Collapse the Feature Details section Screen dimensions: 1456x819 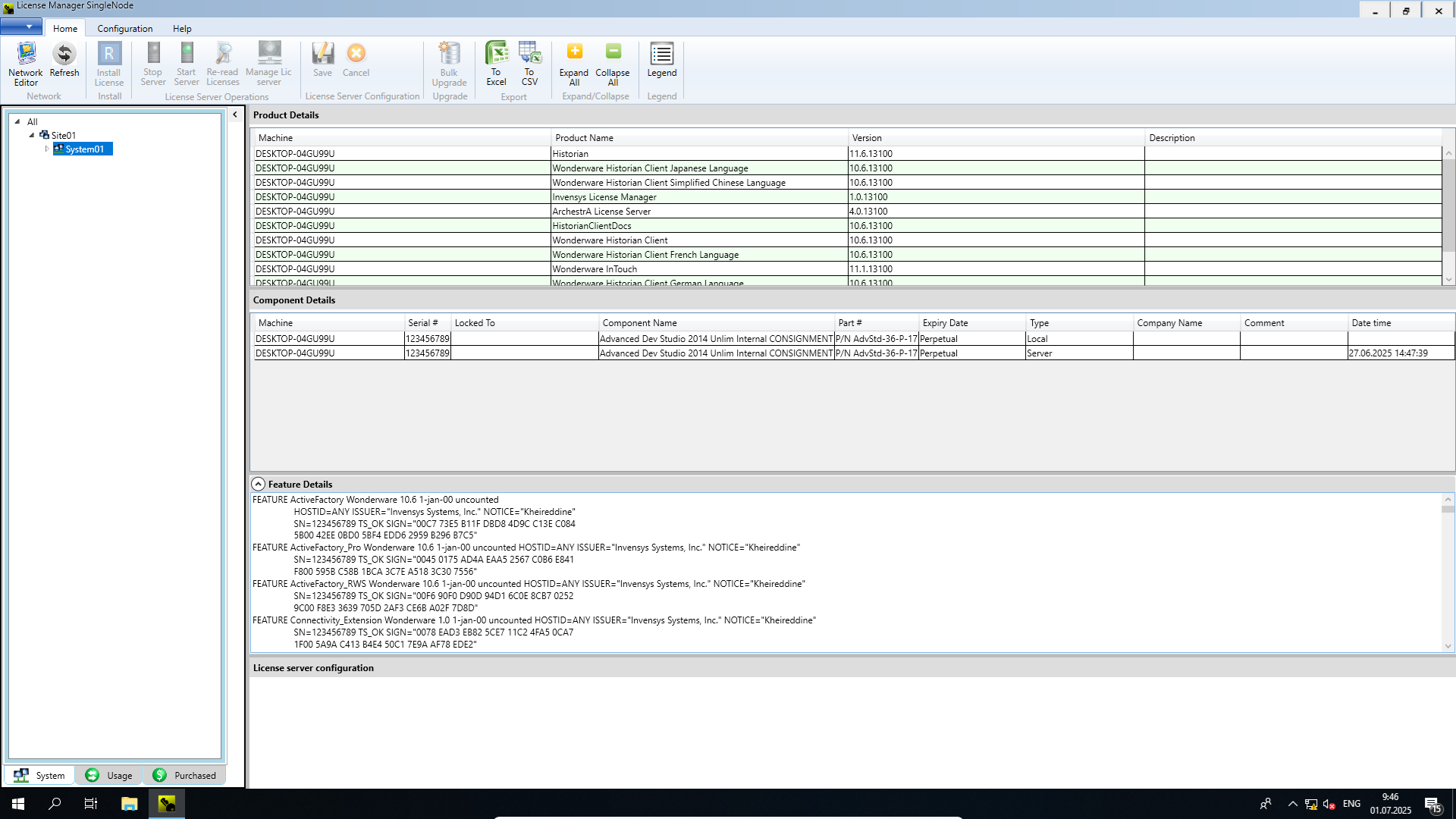pyautogui.click(x=259, y=484)
